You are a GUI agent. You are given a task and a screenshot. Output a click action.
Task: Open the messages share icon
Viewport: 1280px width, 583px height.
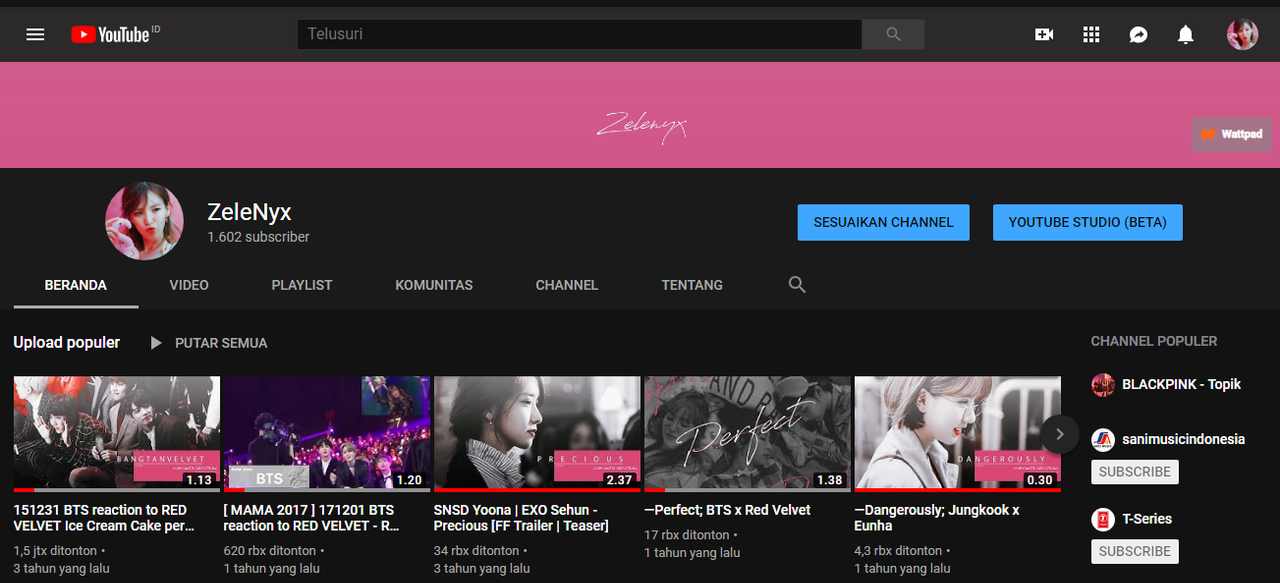click(1138, 34)
